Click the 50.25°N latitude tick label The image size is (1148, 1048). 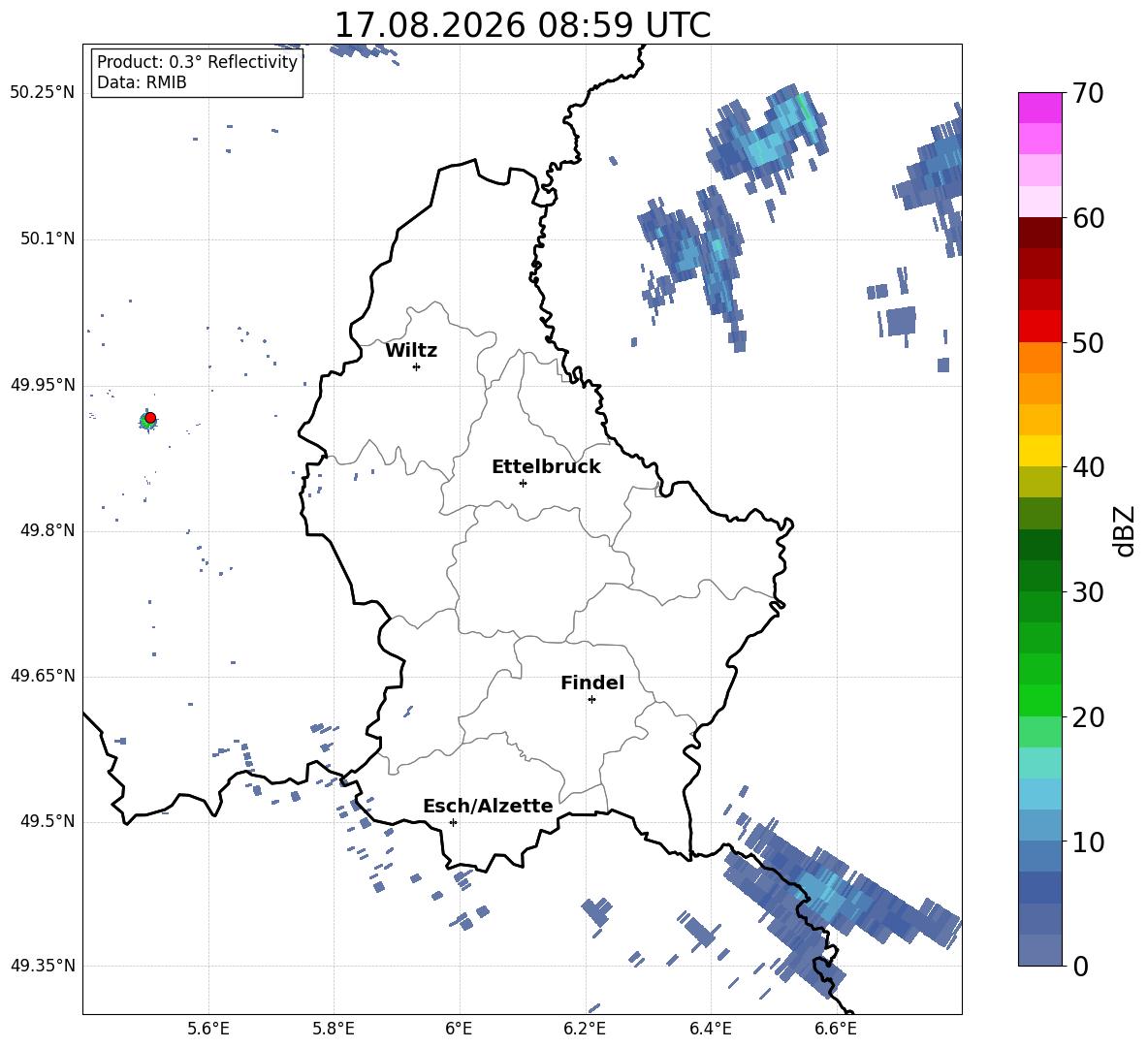43,93
